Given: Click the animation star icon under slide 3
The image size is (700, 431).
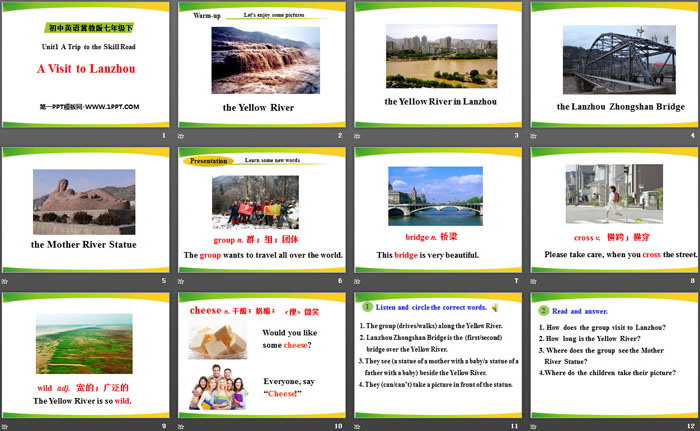Looking at the screenshot, I should [x=357, y=136].
